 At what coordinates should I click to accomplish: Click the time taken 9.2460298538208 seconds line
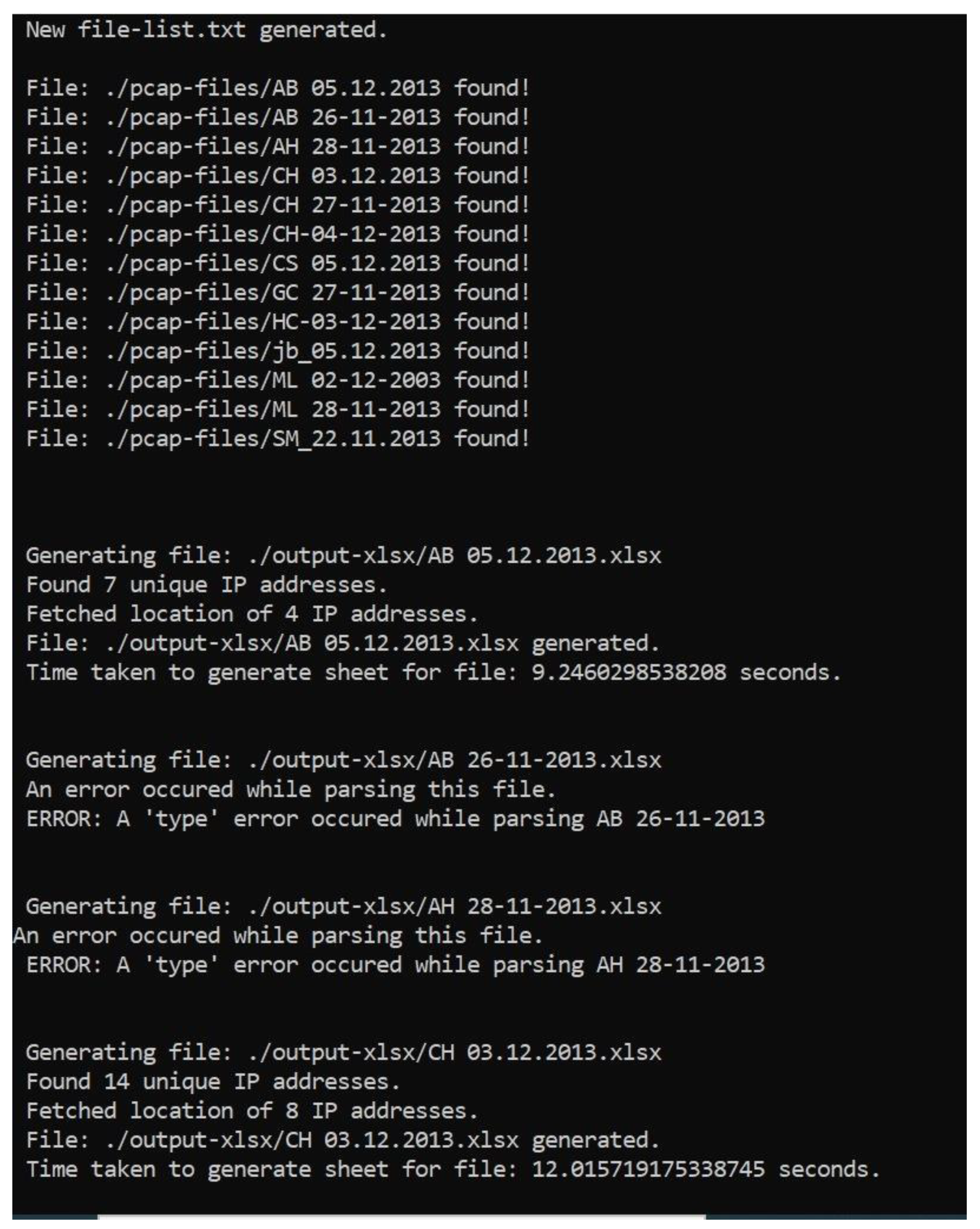click(433, 673)
